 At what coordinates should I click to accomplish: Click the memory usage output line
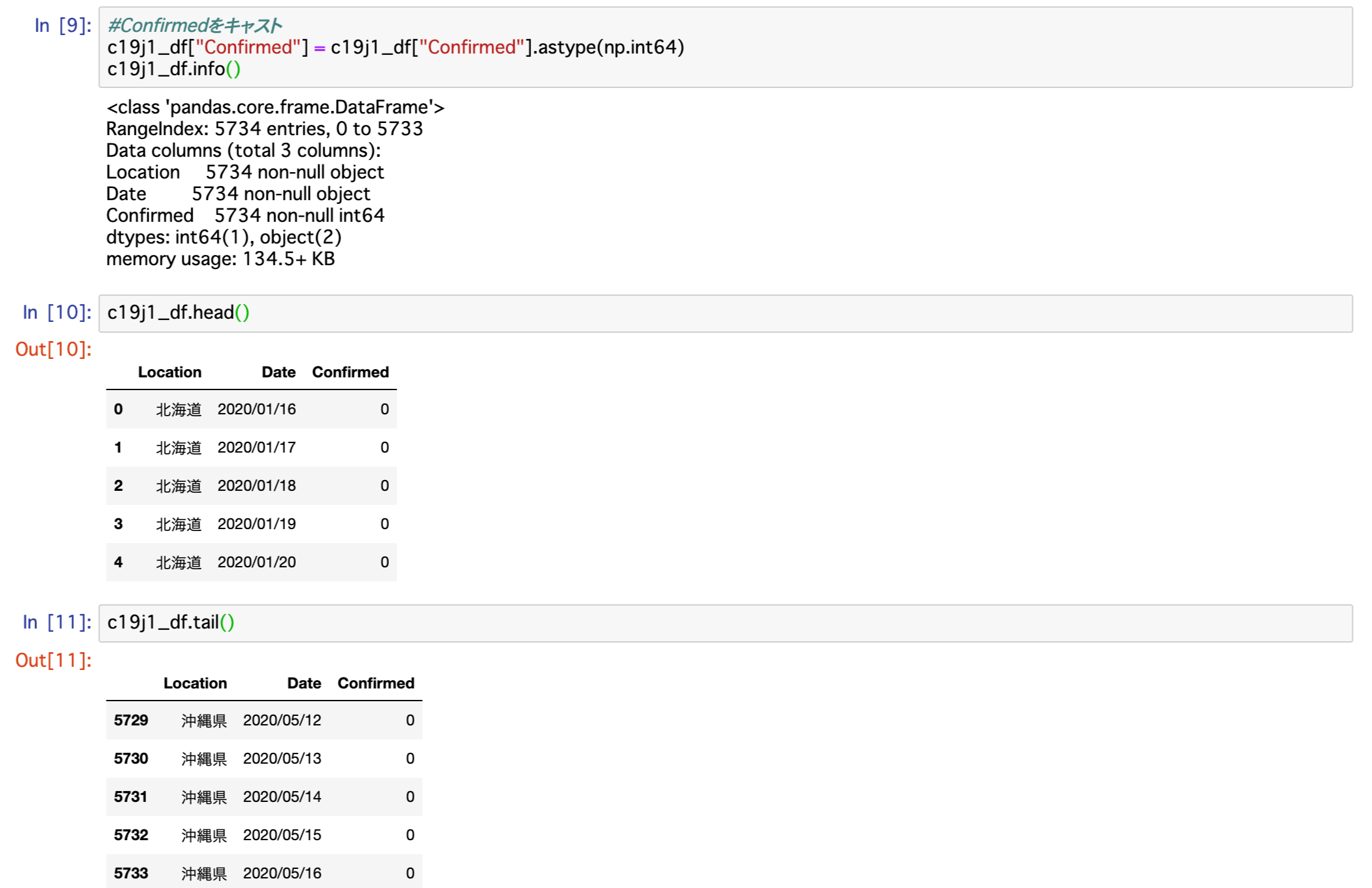(220, 259)
